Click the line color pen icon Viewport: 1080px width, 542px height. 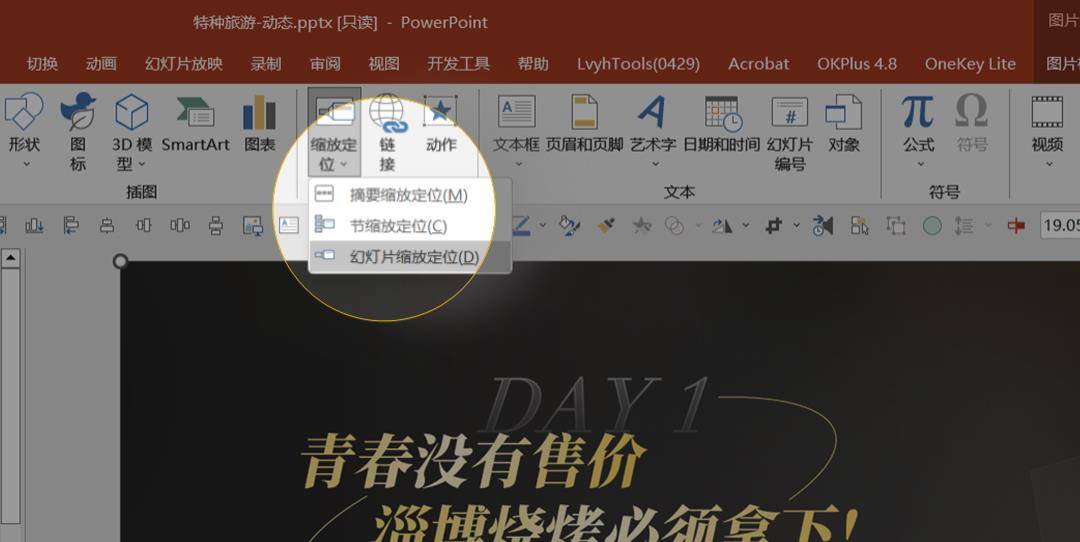point(521,225)
